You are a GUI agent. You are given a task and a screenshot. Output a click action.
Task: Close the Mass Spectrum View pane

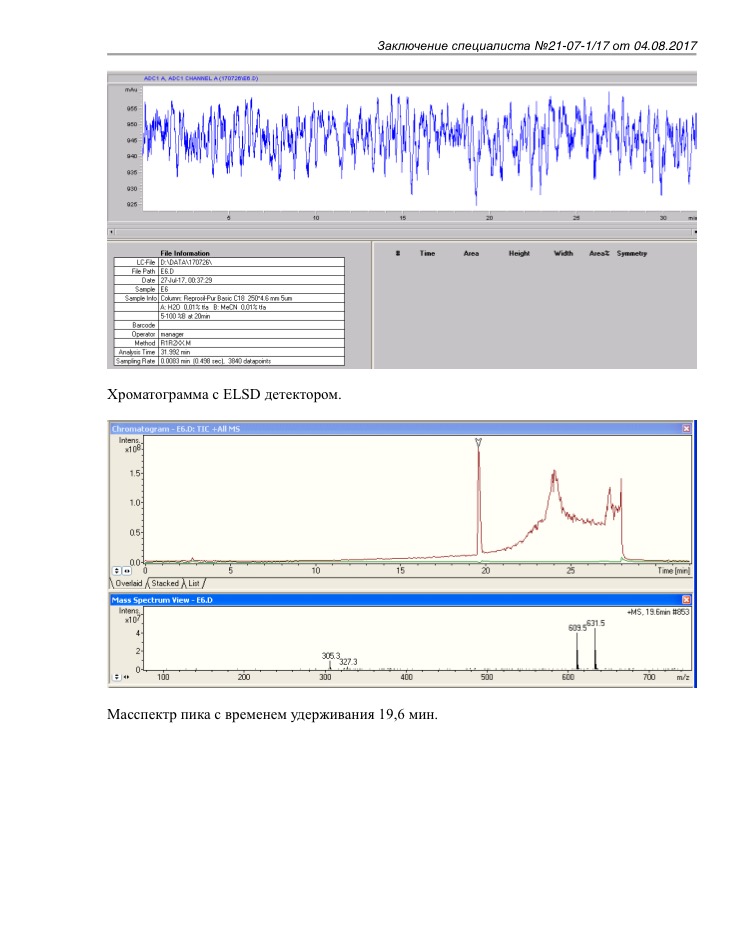click(x=686, y=600)
